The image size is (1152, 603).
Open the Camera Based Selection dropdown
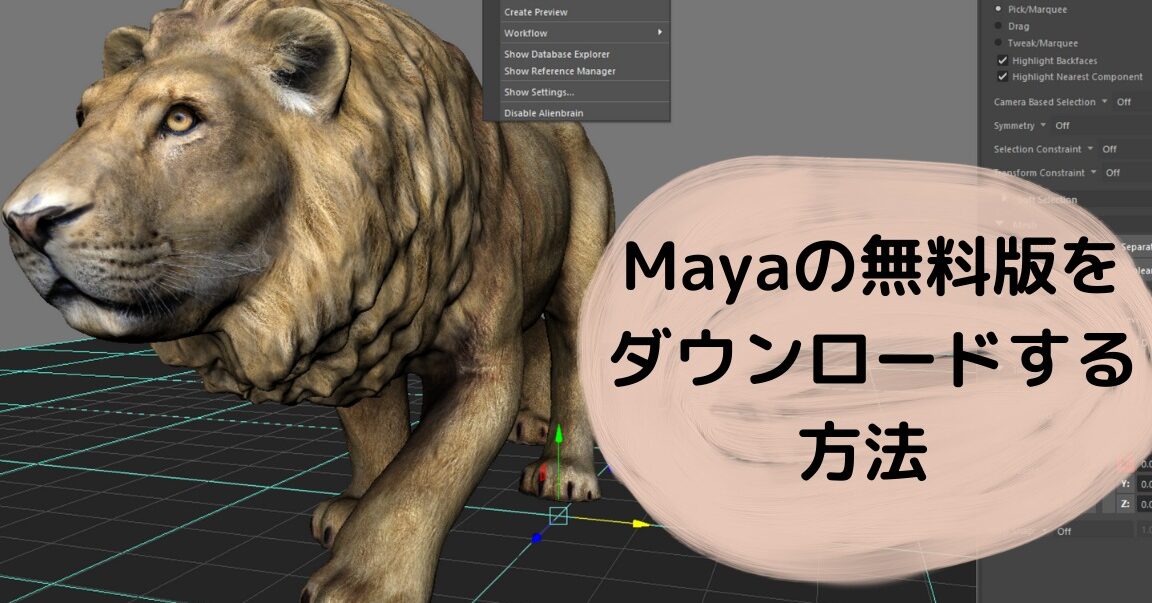click(x=1104, y=101)
